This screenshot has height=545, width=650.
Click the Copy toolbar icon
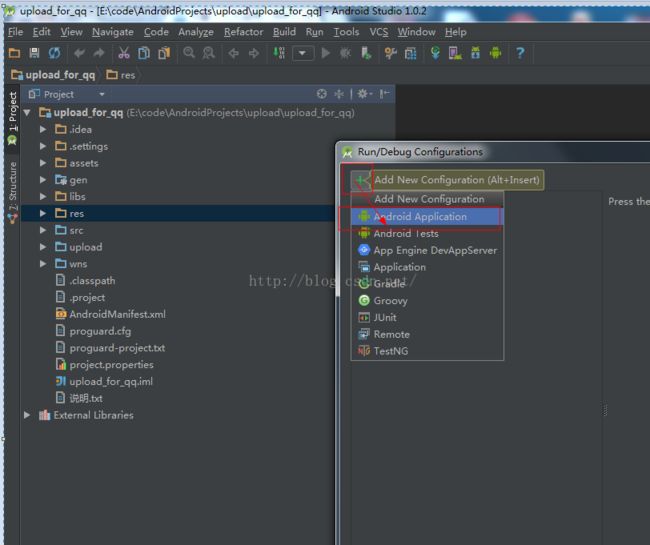[144, 53]
